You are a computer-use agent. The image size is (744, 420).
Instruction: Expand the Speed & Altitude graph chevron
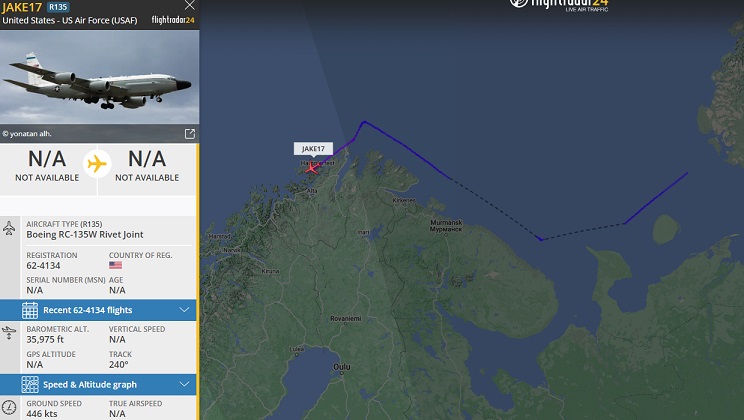click(x=184, y=384)
